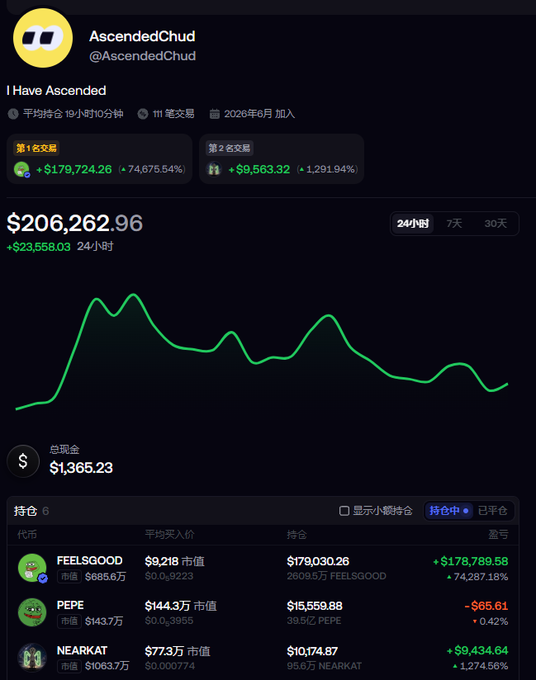Image resolution: width=536 pixels, height=680 pixels.
Task: Enable the 显示小额持仓 checkbox
Action: click(x=344, y=511)
